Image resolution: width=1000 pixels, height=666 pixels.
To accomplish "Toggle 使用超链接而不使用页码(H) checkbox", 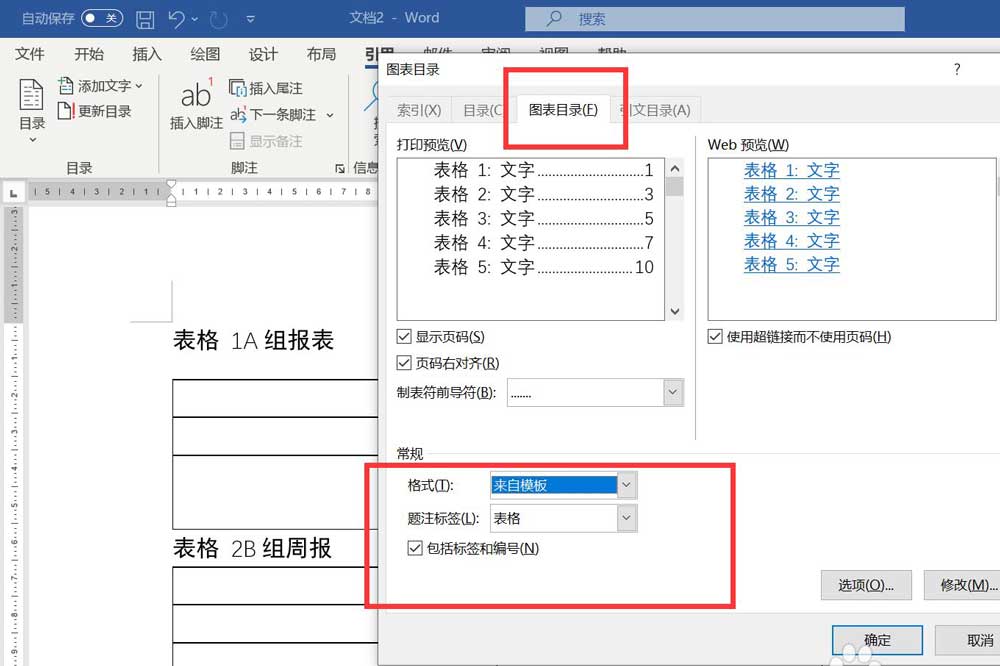I will click(x=715, y=336).
